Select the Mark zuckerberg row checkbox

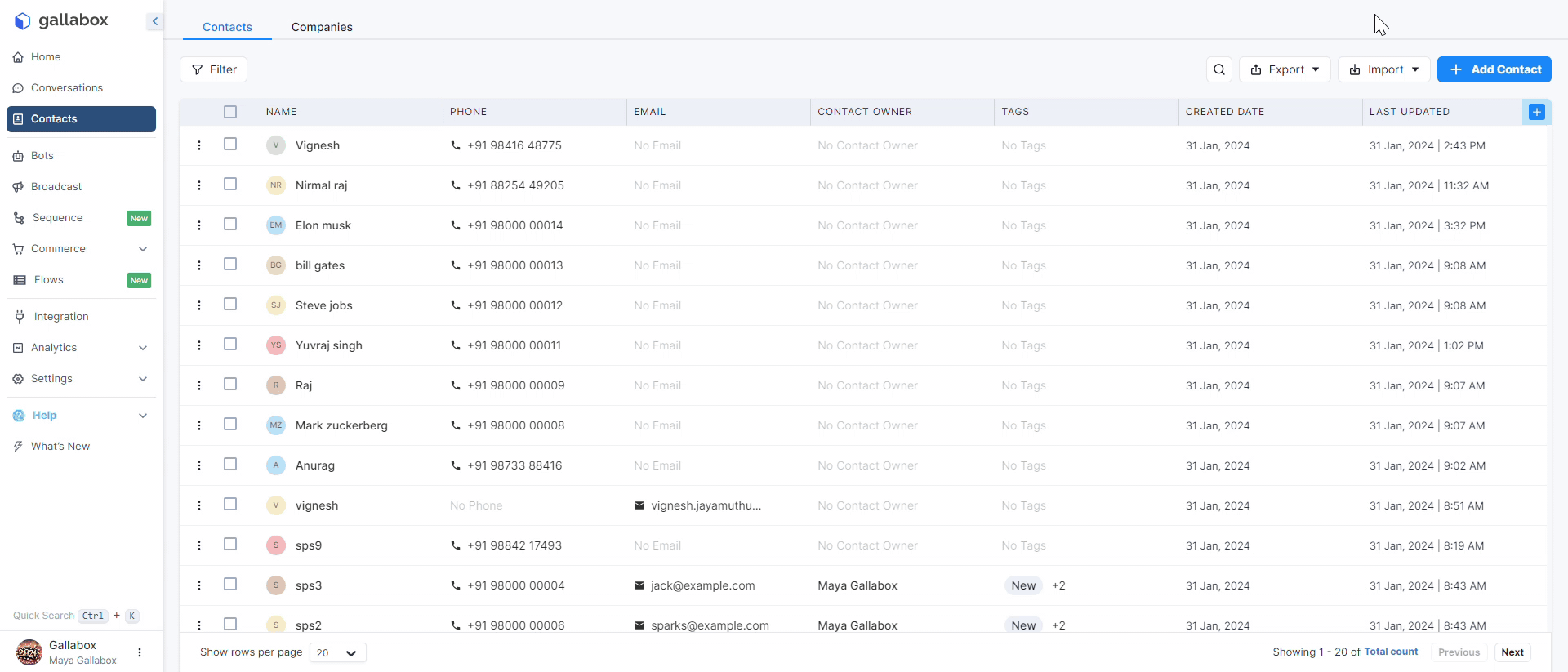[230, 425]
